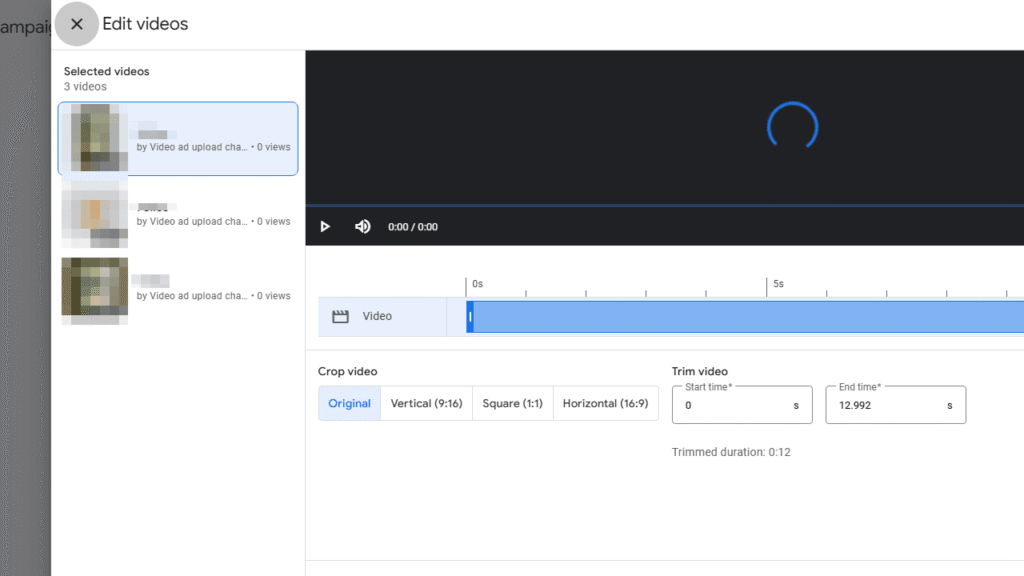This screenshot has height=576, width=1024.
Task: Mute the player using the speaker icon
Action: coord(362,226)
